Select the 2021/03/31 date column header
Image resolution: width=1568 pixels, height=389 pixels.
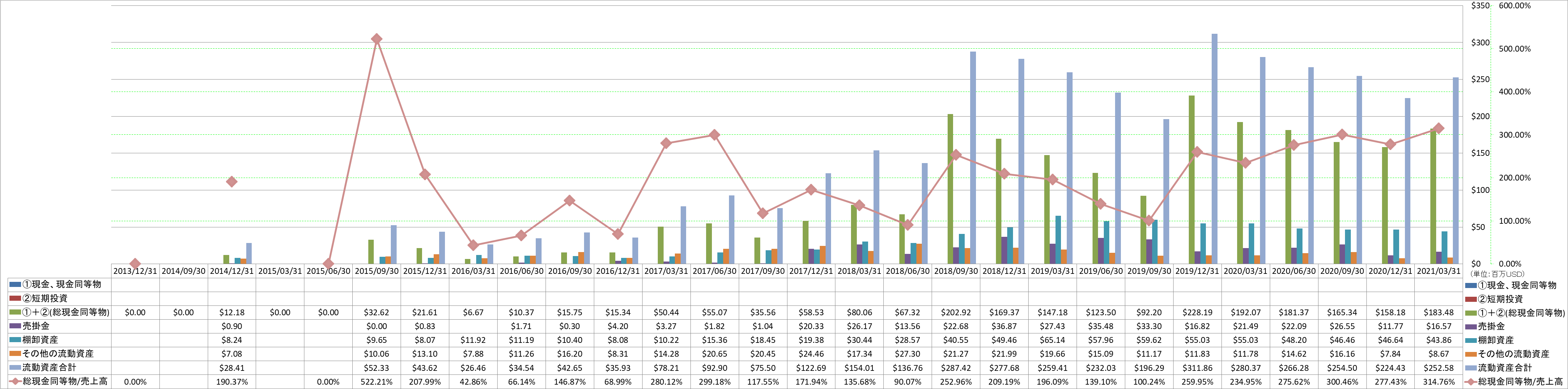tap(1439, 271)
